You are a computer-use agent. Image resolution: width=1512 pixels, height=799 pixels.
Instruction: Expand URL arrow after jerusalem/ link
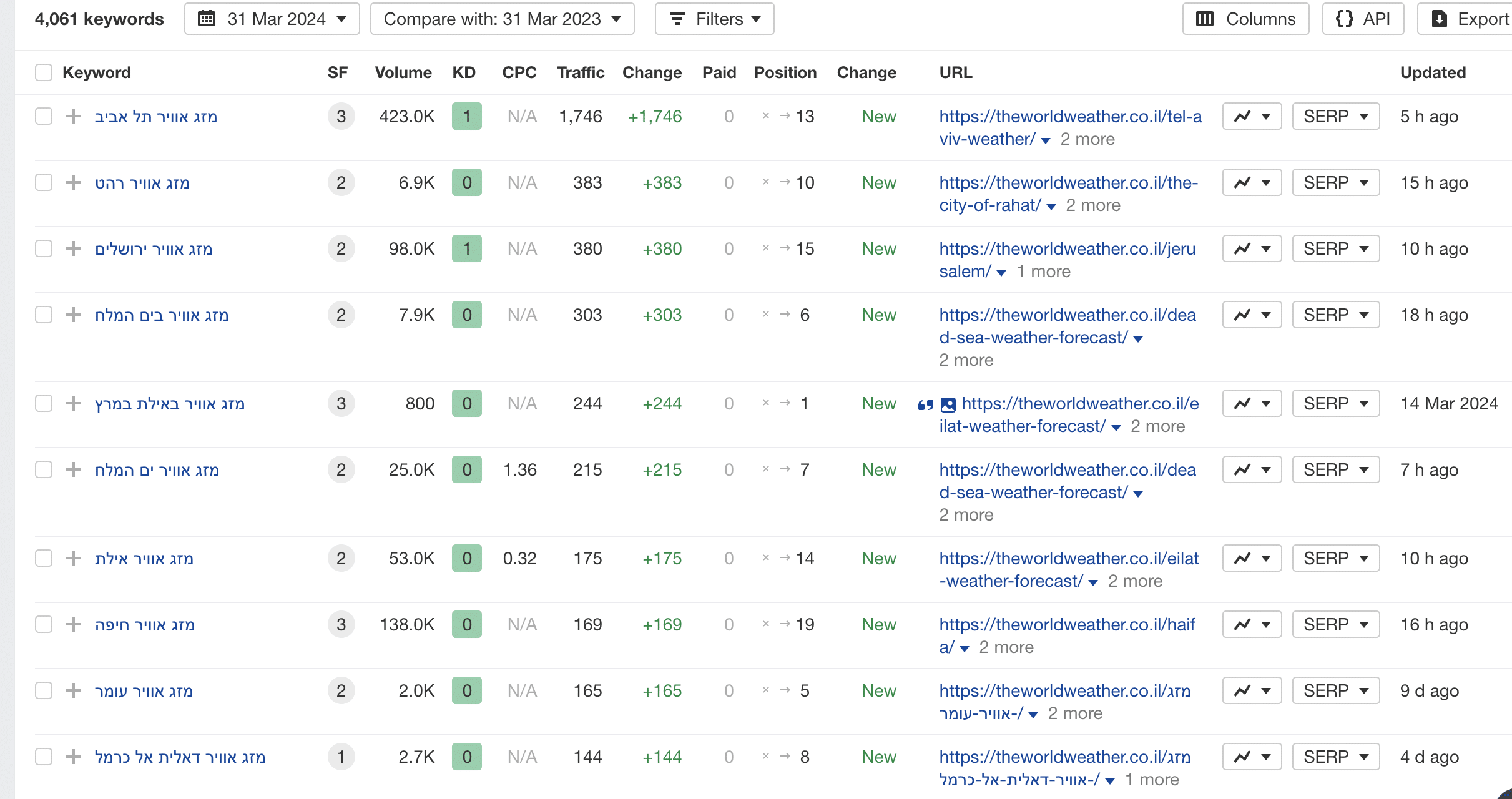[x=1001, y=273]
